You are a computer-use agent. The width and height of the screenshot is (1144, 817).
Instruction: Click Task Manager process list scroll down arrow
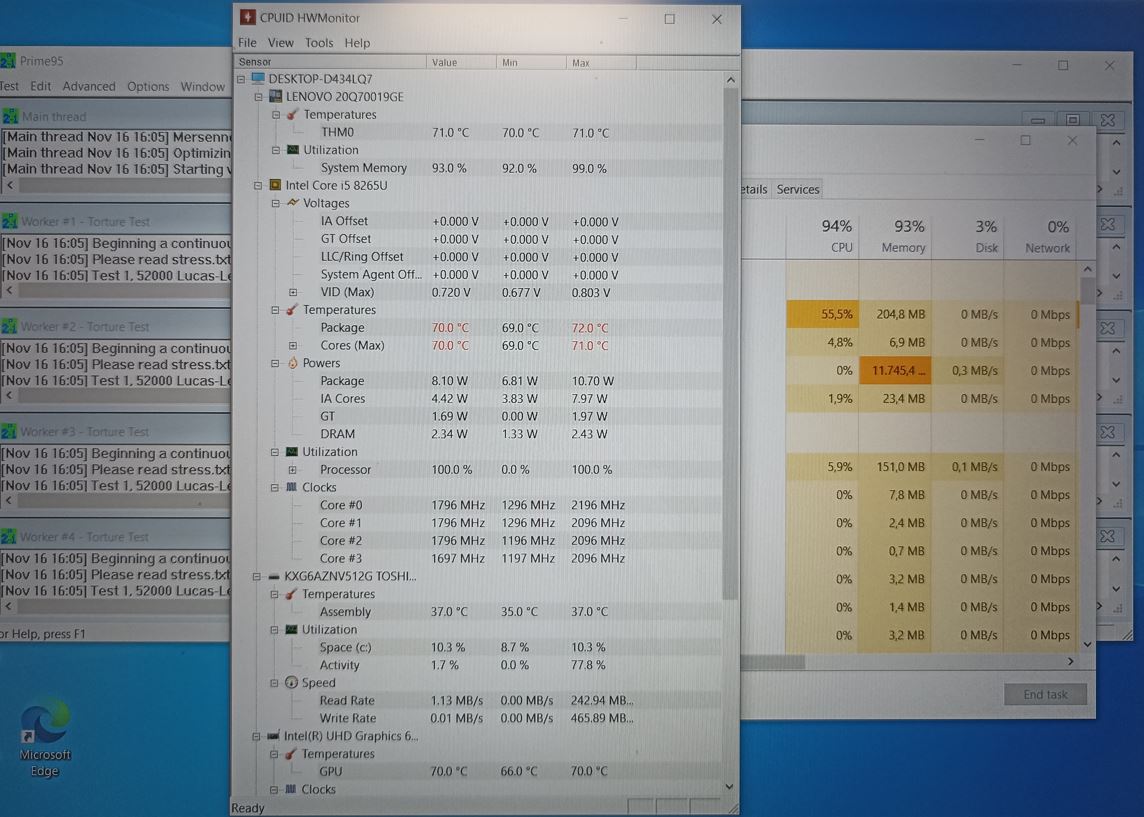(x=1087, y=644)
